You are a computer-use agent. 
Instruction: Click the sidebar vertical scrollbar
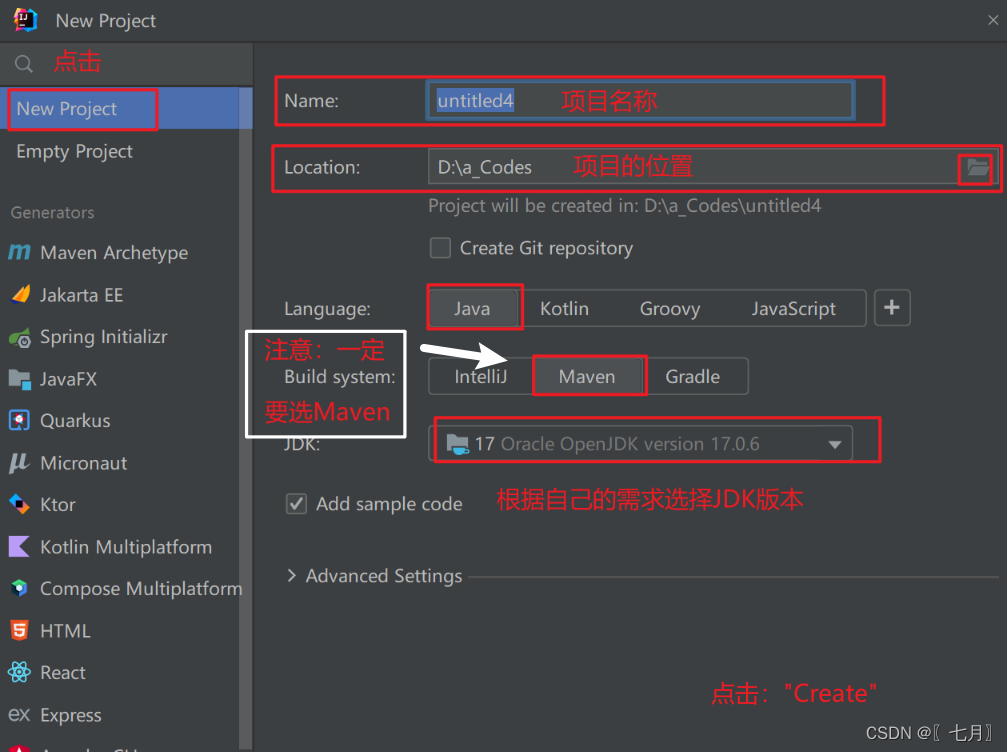(x=245, y=417)
